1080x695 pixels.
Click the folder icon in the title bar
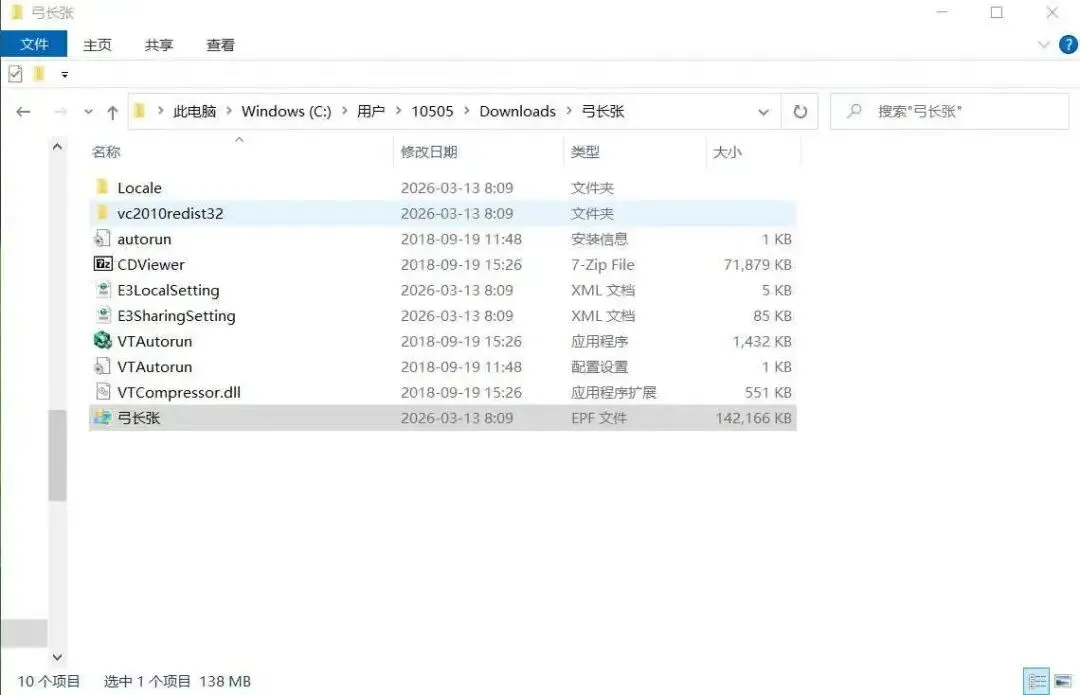(17, 12)
